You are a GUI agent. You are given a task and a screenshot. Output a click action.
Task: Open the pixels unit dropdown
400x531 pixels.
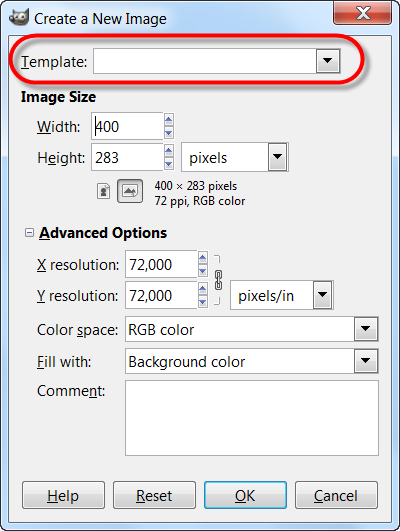(277, 157)
